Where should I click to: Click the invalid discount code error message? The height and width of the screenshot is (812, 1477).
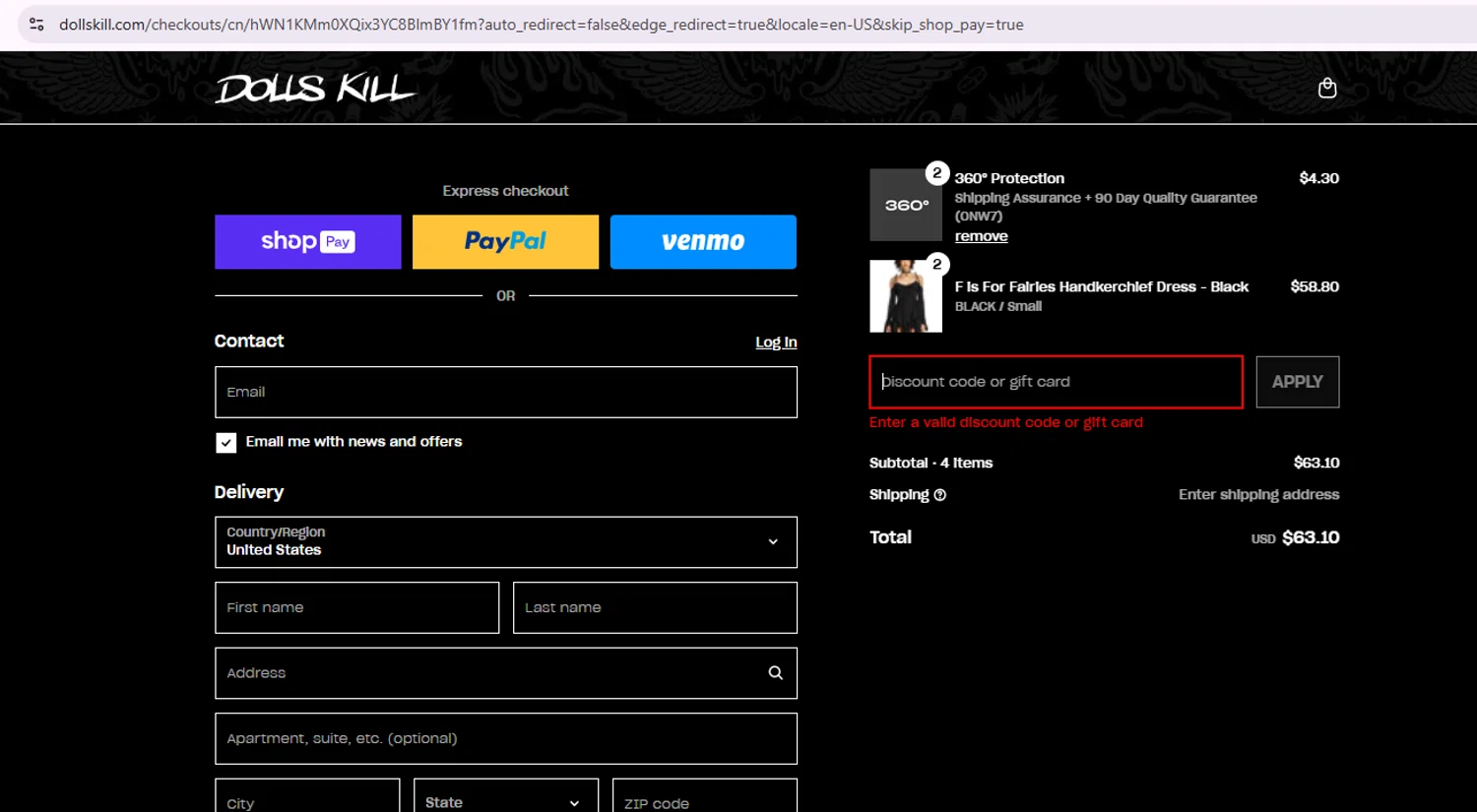pyautogui.click(x=1005, y=422)
